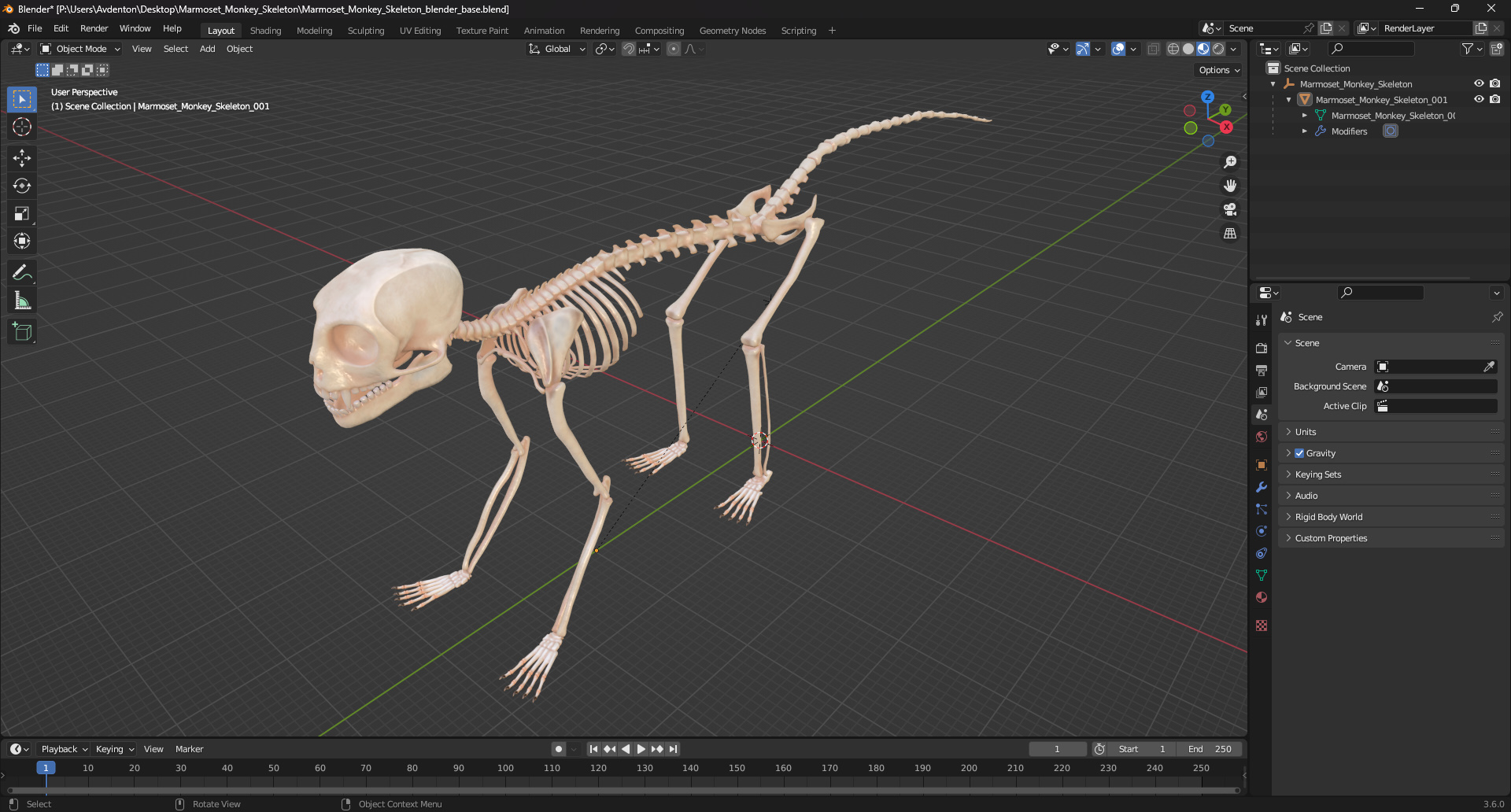
Task: Hide Marmoset_Monkey_Skeleton_001 object in viewport
Action: 1479,99
